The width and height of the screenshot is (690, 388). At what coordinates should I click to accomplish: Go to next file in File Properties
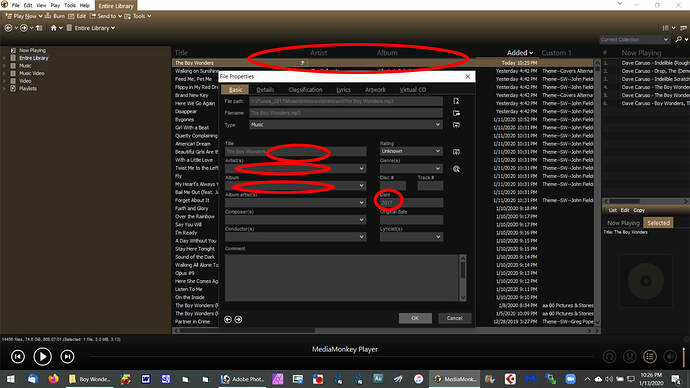pyautogui.click(x=238, y=319)
